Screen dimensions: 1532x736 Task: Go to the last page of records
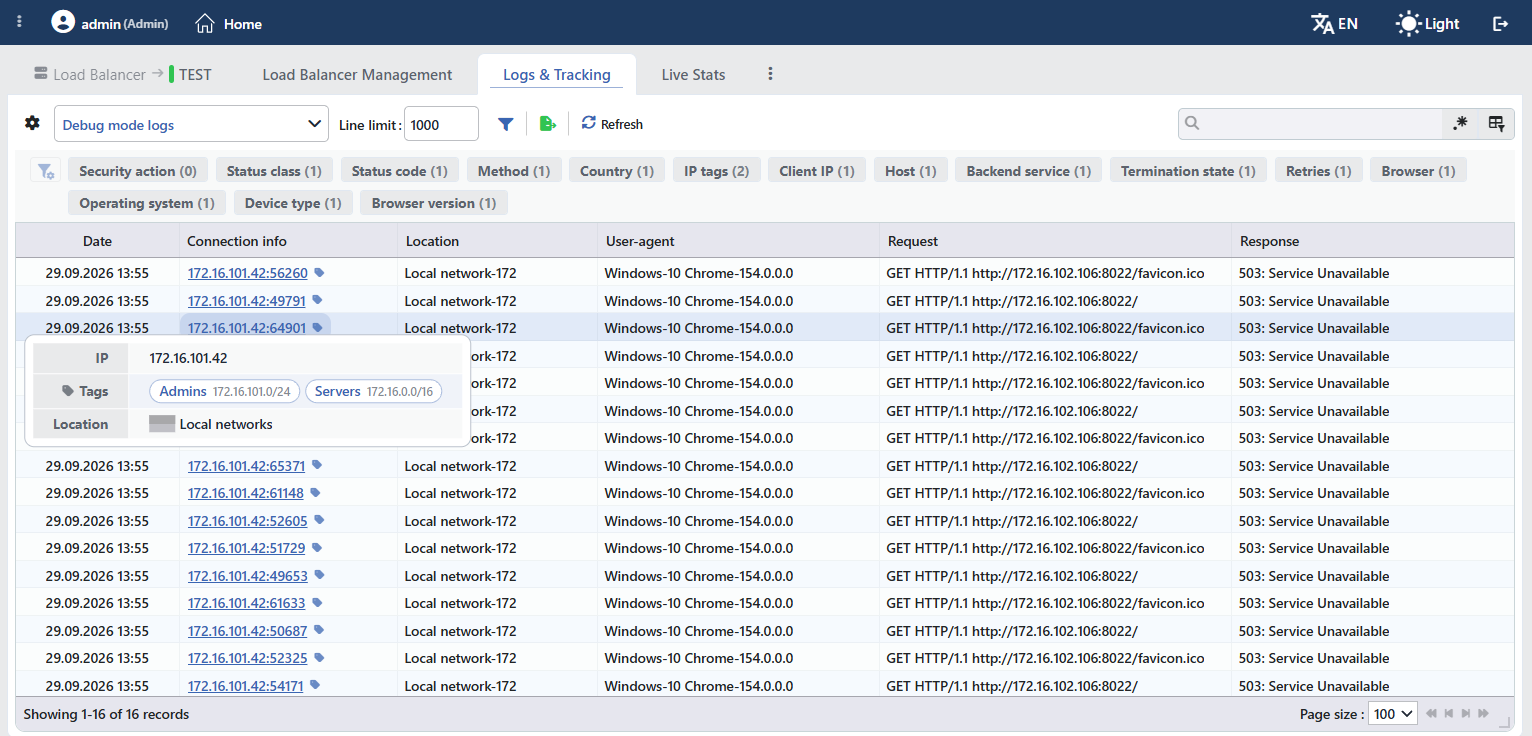click(x=1483, y=714)
